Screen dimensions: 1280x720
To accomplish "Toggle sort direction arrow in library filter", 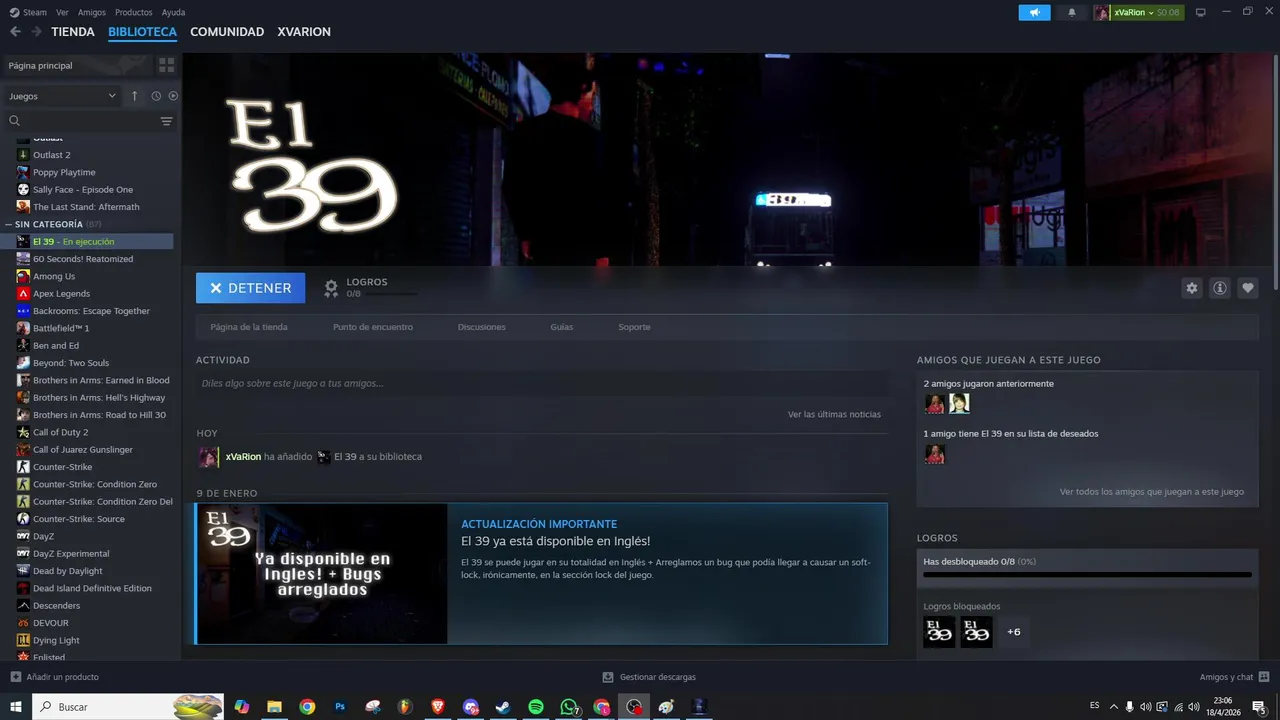I will pyautogui.click(x=134, y=96).
